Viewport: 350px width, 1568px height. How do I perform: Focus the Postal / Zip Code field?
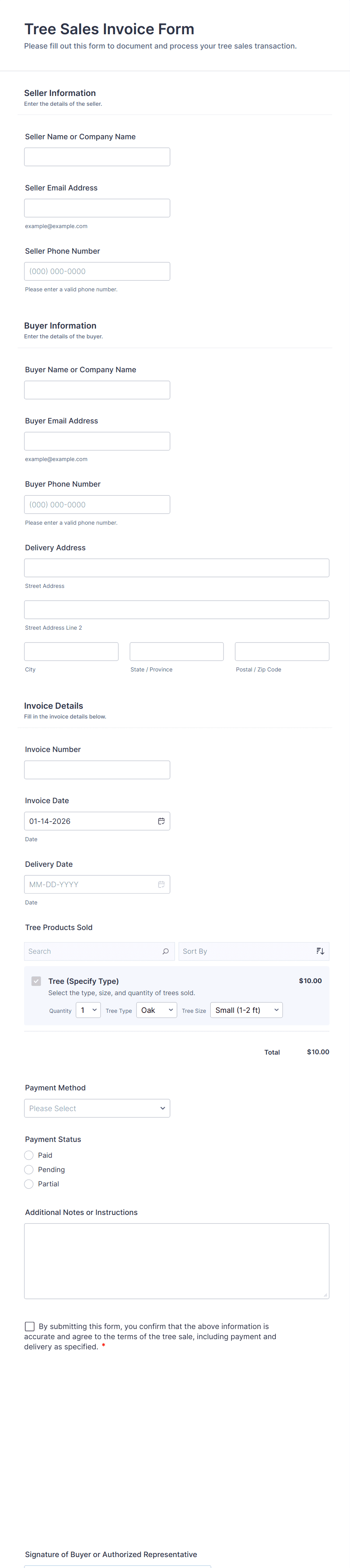pos(282,651)
